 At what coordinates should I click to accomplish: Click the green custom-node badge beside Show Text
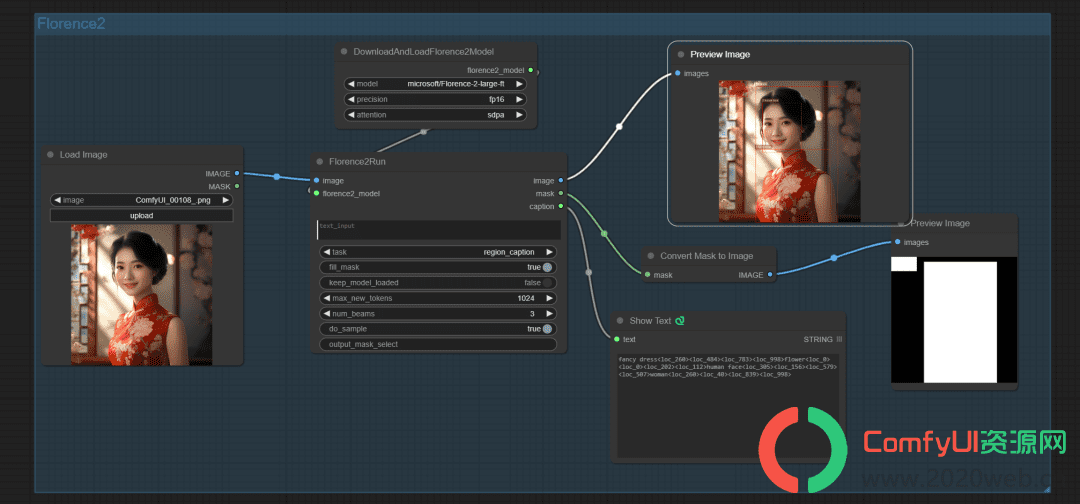[x=680, y=321]
